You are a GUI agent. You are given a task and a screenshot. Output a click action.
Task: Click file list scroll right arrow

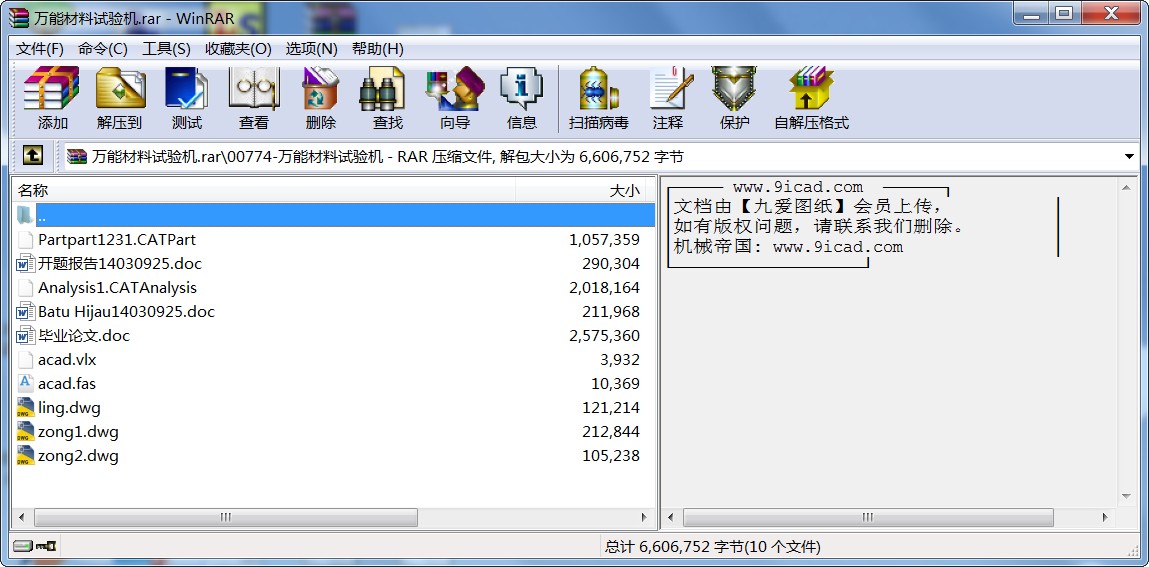(x=645, y=517)
